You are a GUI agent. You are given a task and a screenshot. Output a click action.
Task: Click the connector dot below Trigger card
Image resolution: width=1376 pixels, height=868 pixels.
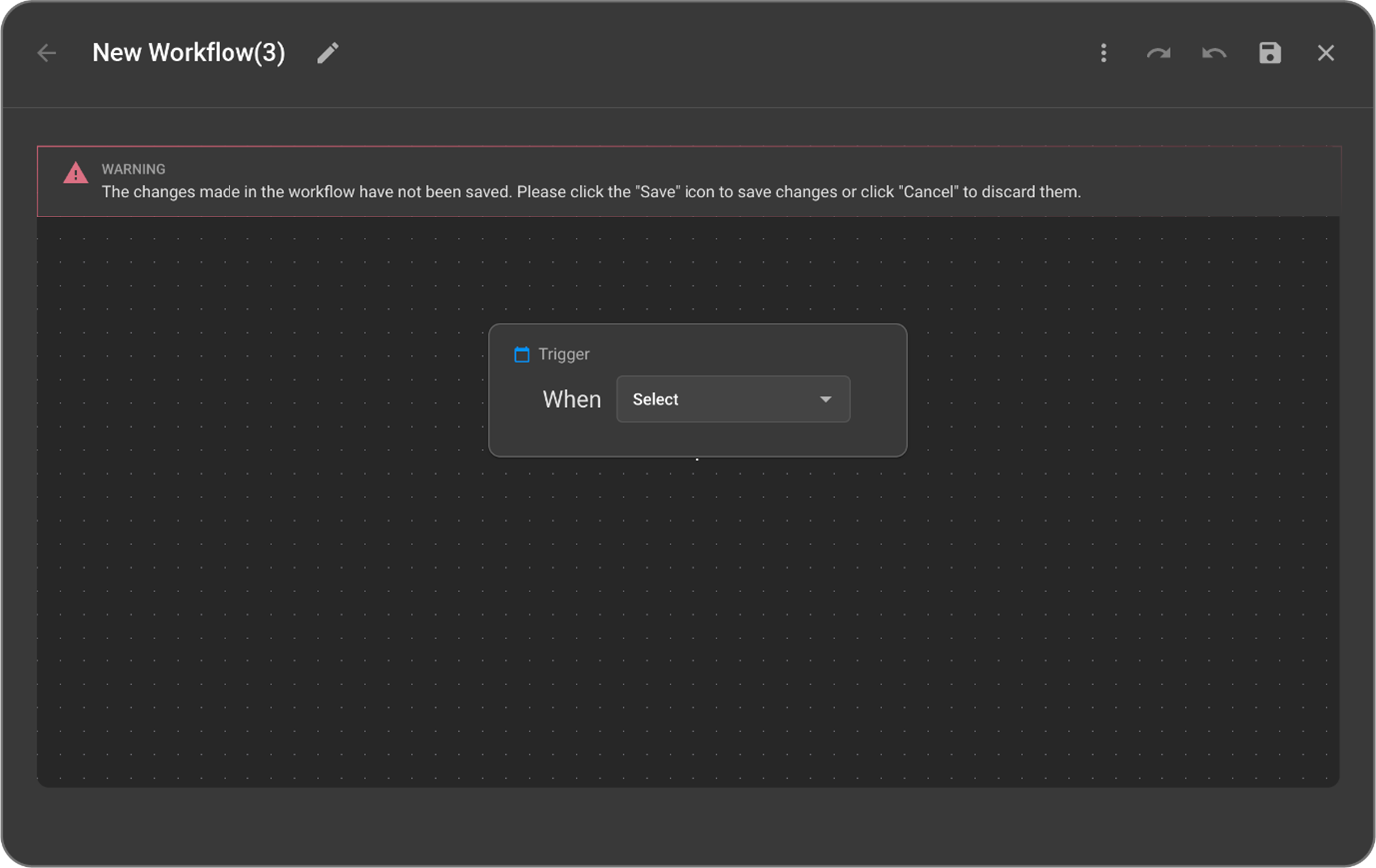click(697, 459)
